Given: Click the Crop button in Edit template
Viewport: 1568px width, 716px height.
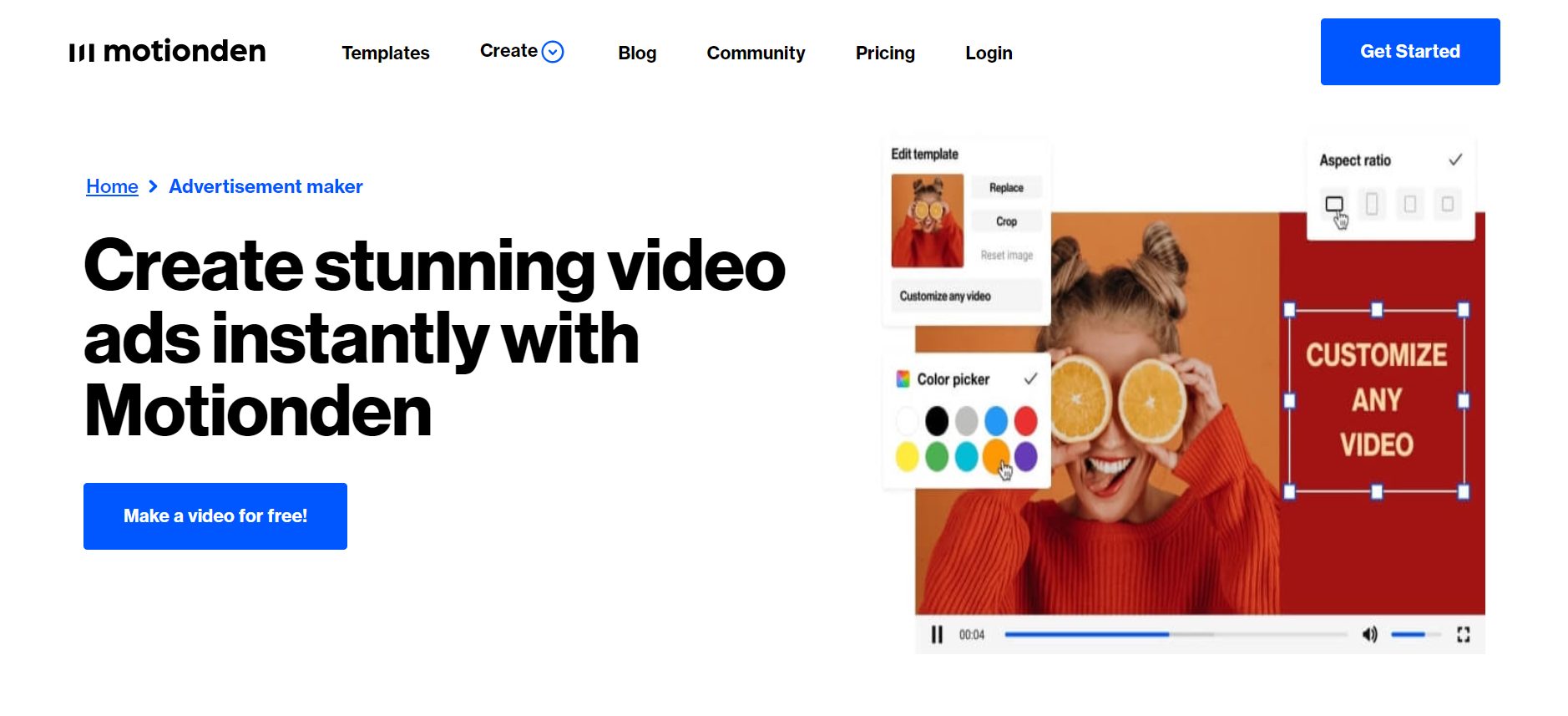Looking at the screenshot, I should click(x=1006, y=221).
